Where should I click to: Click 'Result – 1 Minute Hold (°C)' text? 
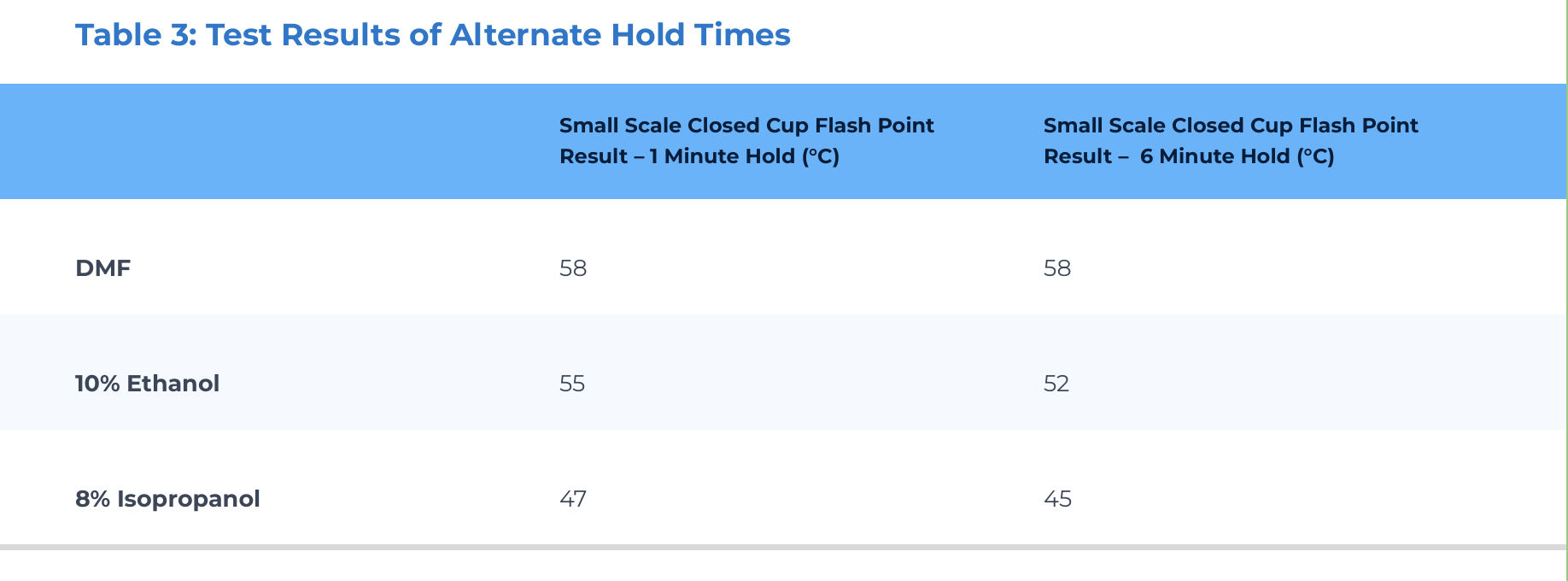(x=699, y=156)
